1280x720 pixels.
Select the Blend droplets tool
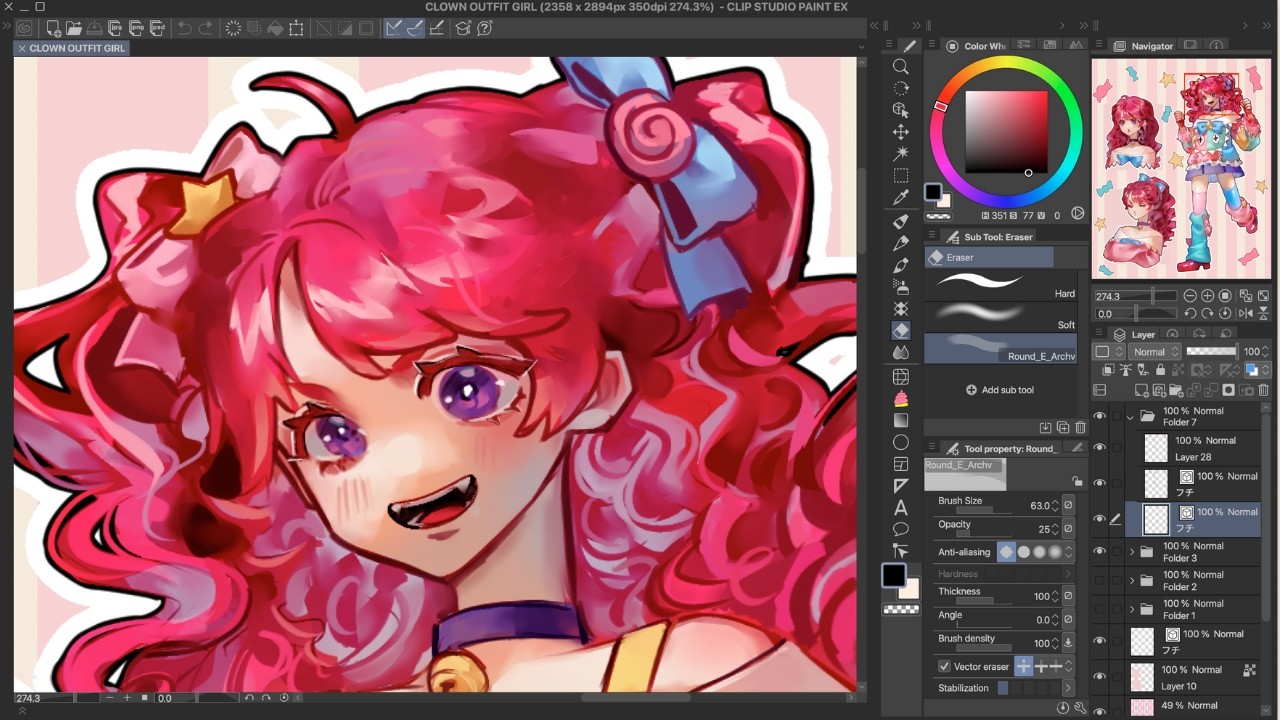tap(900, 353)
